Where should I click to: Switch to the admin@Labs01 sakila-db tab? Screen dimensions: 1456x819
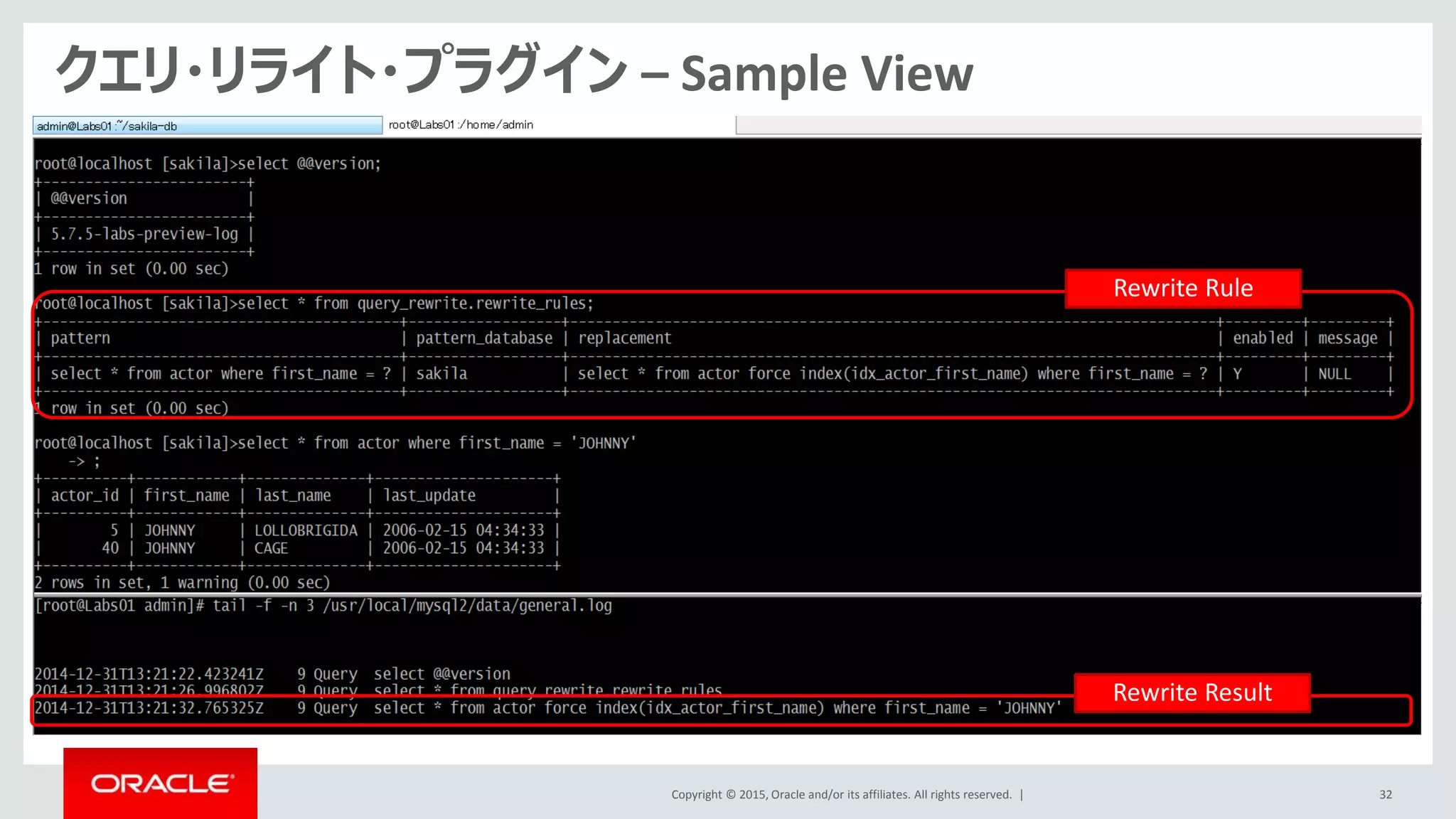[207, 126]
